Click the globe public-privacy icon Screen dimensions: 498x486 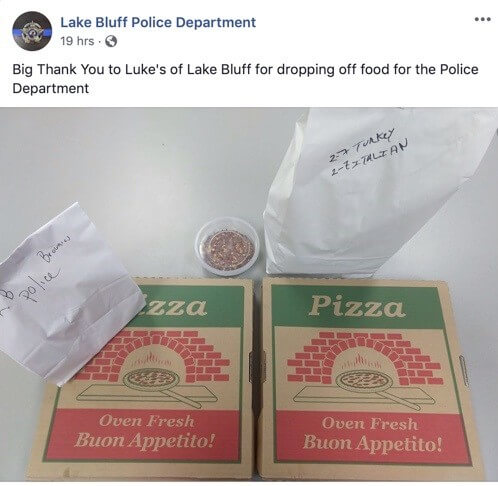point(111,41)
